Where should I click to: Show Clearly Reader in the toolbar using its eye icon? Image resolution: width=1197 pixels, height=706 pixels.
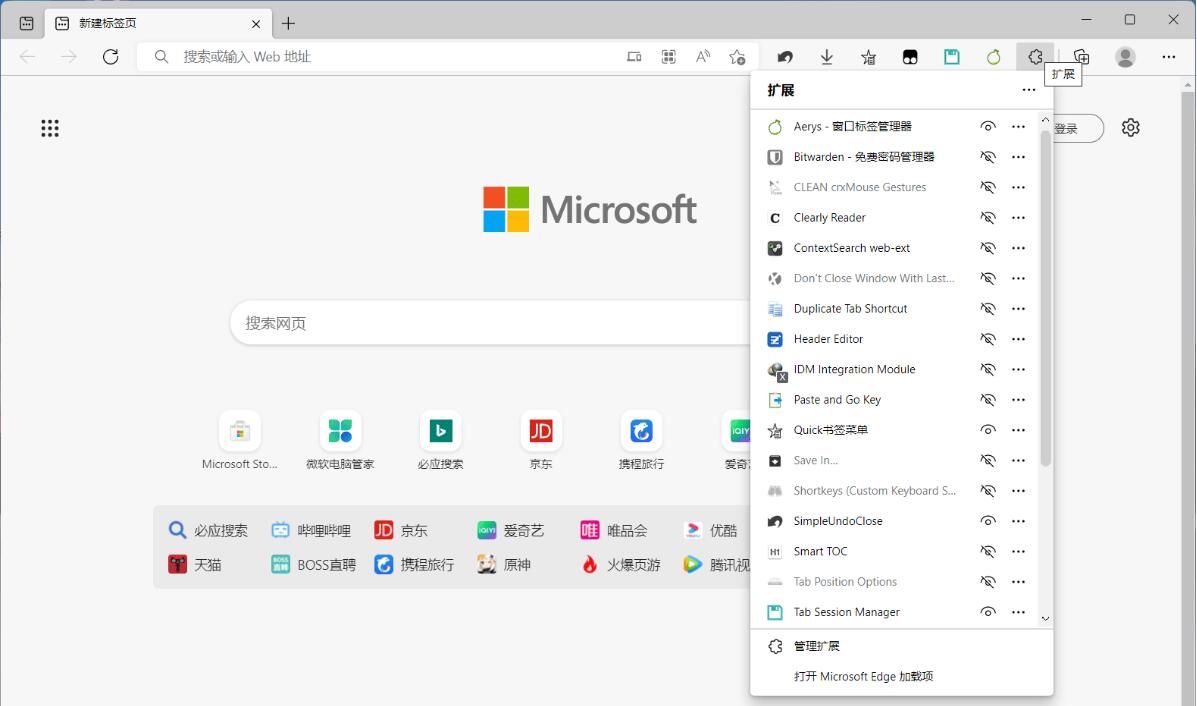tap(988, 218)
